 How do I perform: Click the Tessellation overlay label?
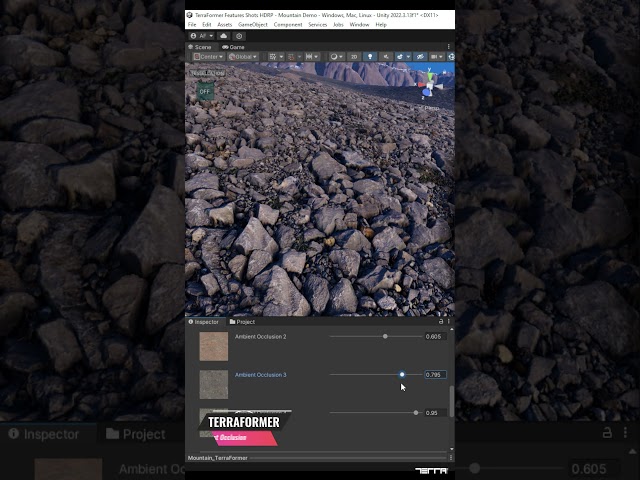click(x=208, y=73)
